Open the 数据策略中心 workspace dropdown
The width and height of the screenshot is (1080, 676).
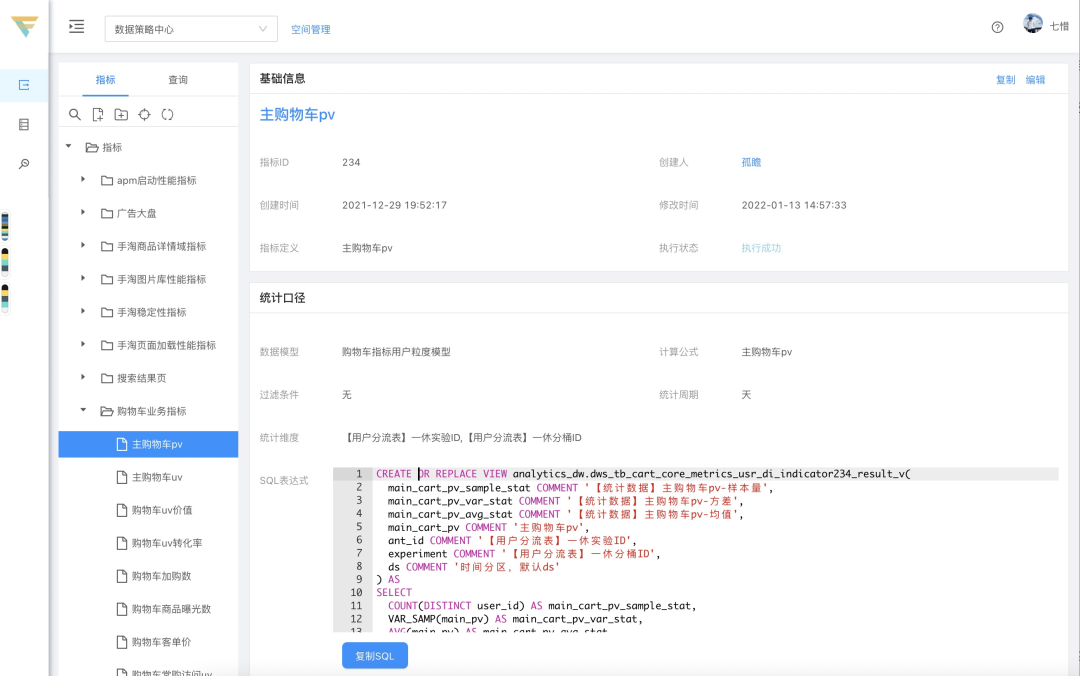click(x=191, y=29)
